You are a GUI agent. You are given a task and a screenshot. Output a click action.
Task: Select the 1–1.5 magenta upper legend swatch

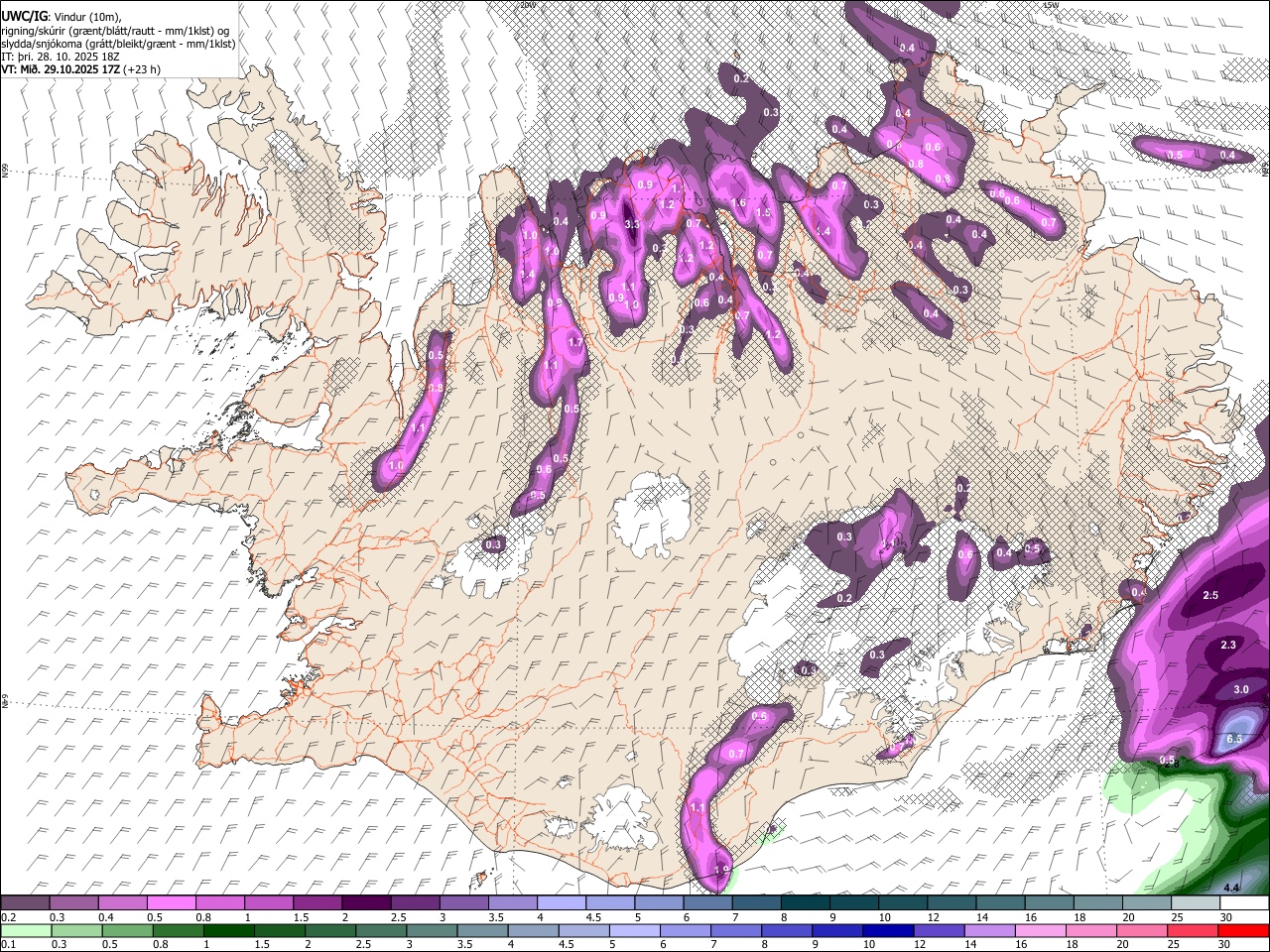269,903
